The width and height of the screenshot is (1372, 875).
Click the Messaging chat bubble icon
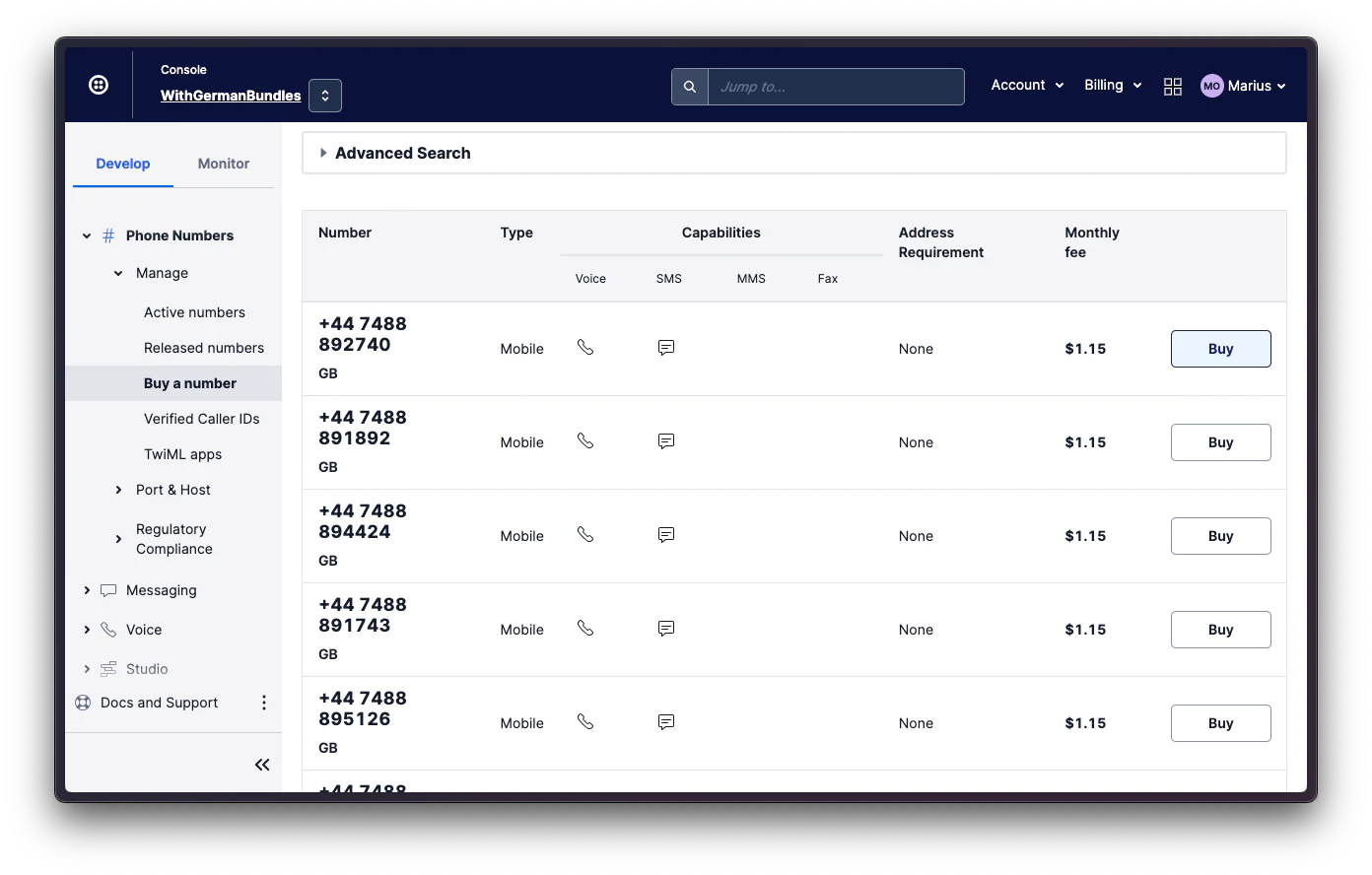(108, 590)
